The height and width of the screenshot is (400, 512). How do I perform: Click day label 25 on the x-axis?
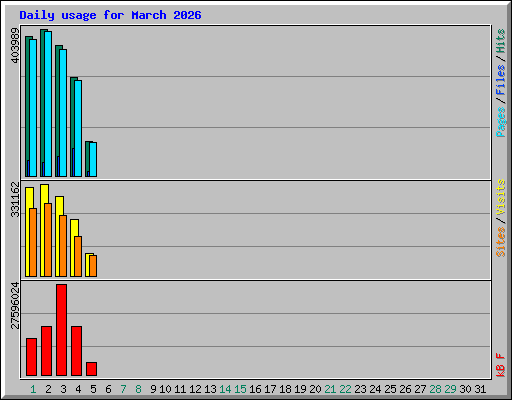(x=390, y=389)
